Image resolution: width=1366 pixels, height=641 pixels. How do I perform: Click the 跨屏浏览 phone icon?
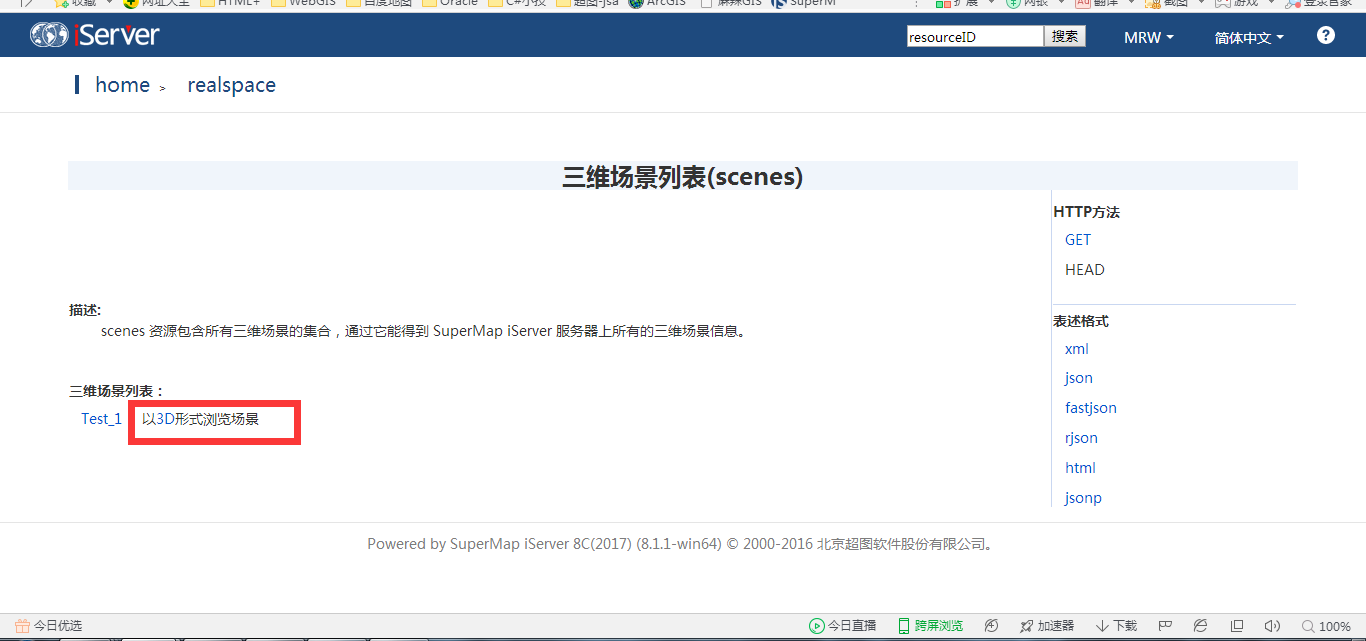[x=903, y=626]
